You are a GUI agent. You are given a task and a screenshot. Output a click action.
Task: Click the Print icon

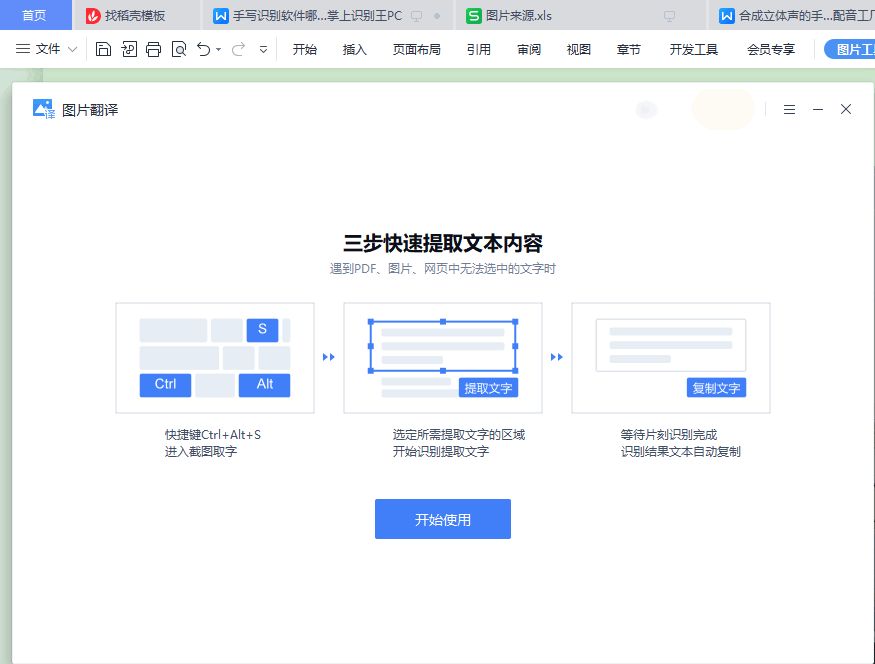[153, 49]
